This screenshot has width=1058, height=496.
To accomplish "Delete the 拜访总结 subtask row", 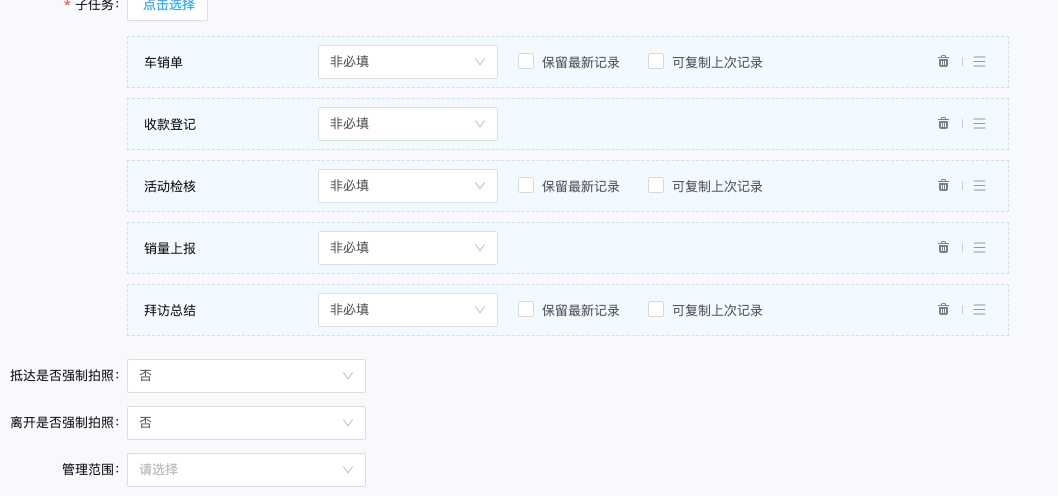I will [x=943, y=310].
